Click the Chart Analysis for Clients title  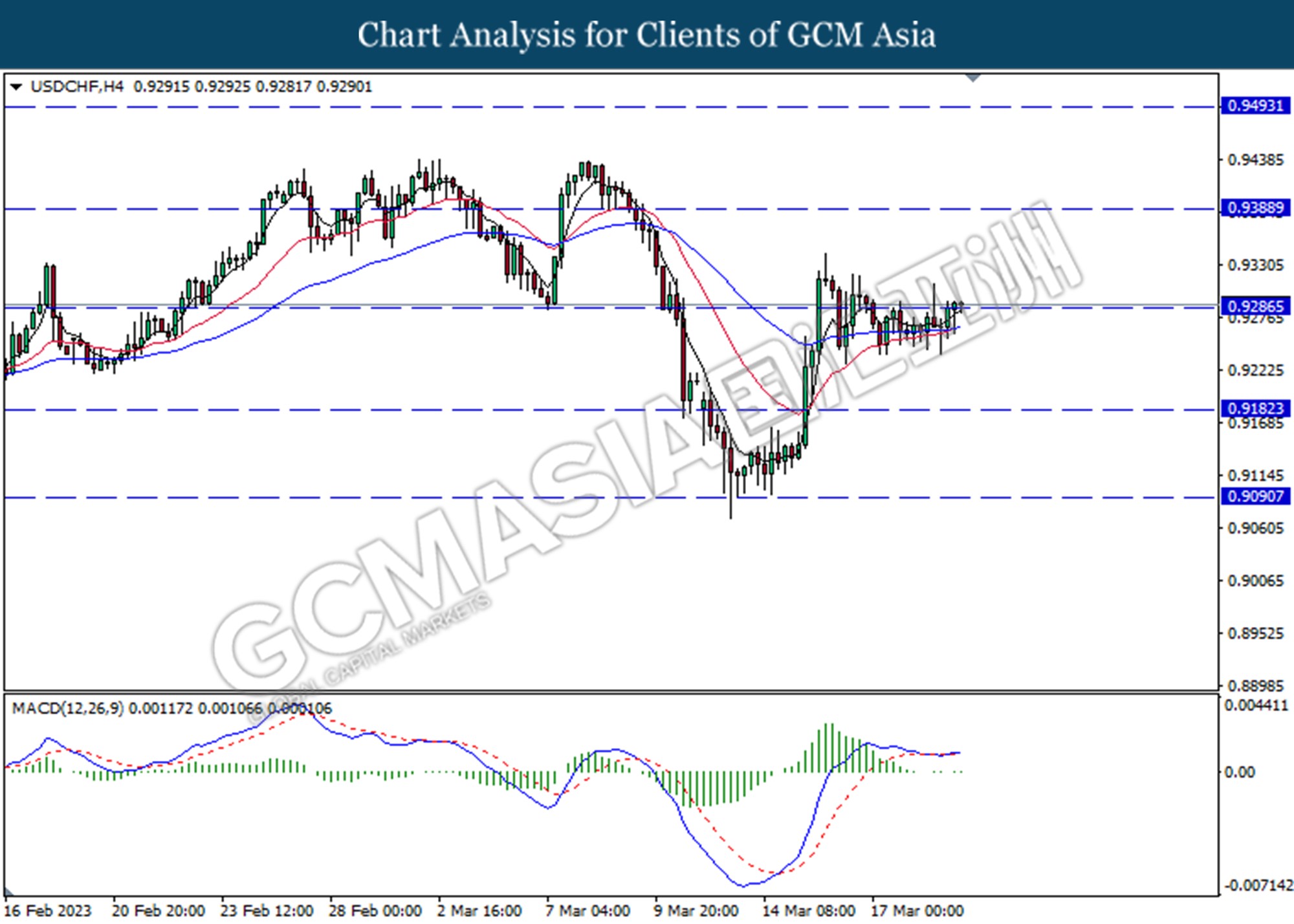pos(647,34)
